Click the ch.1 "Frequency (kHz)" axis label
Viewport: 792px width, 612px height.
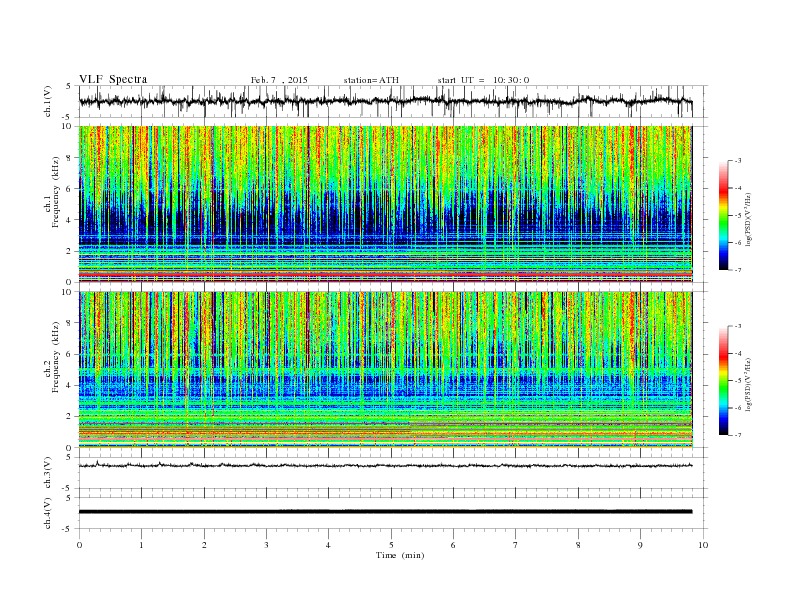[x=55, y=192]
